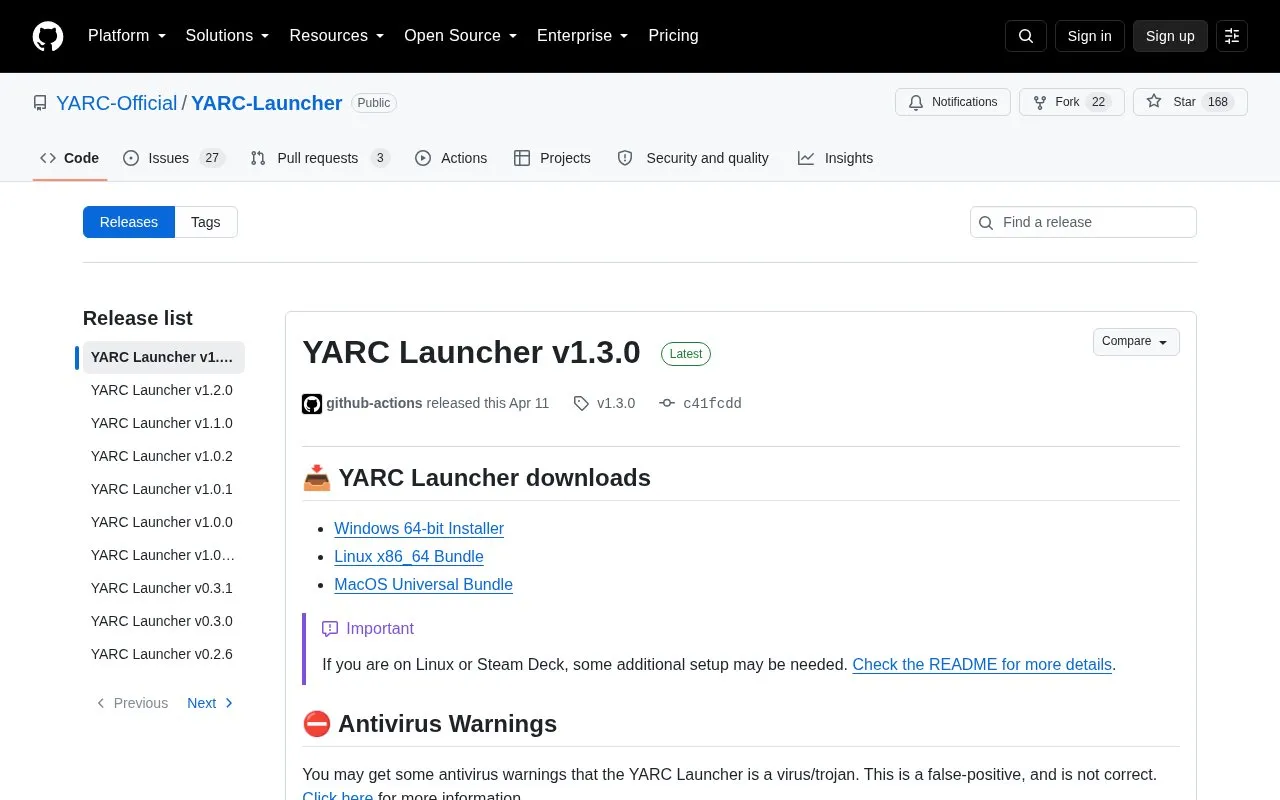The image size is (1280, 800).
Task: Select the Releases toggle button
Action: click(129, 222)
